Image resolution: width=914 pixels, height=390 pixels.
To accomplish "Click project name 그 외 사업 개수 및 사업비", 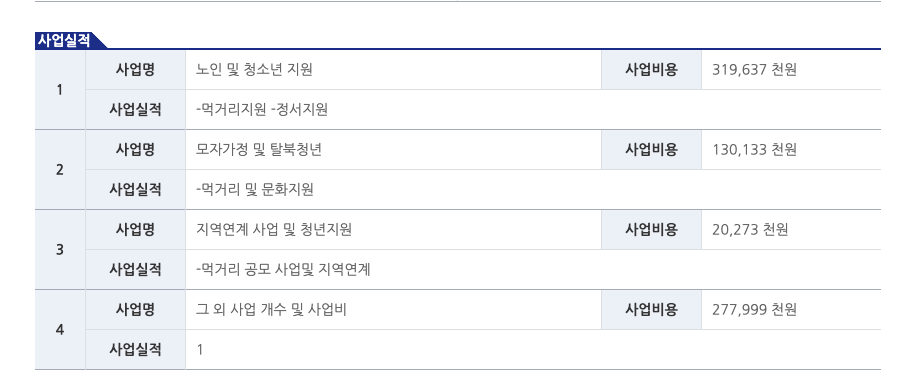I will tap(272, 309).
